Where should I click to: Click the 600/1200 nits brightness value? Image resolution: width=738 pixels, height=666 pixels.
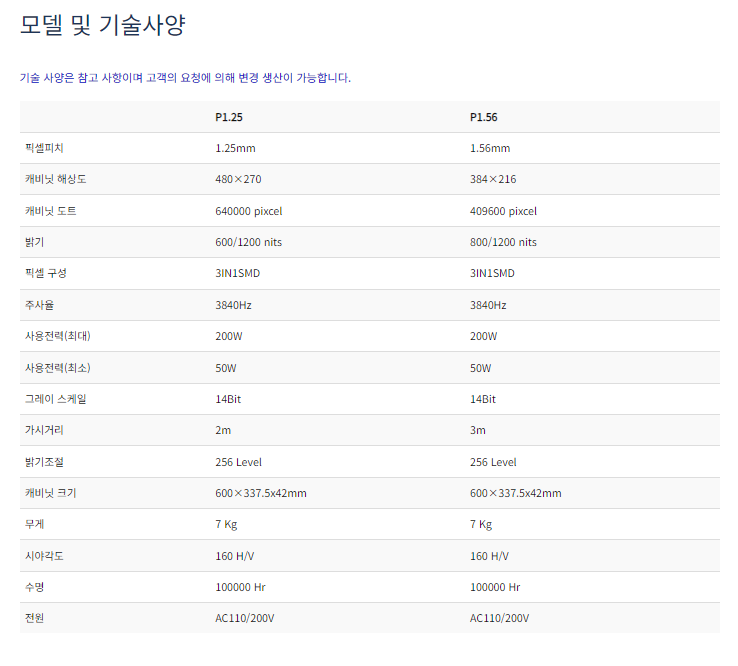coord(249,242)
